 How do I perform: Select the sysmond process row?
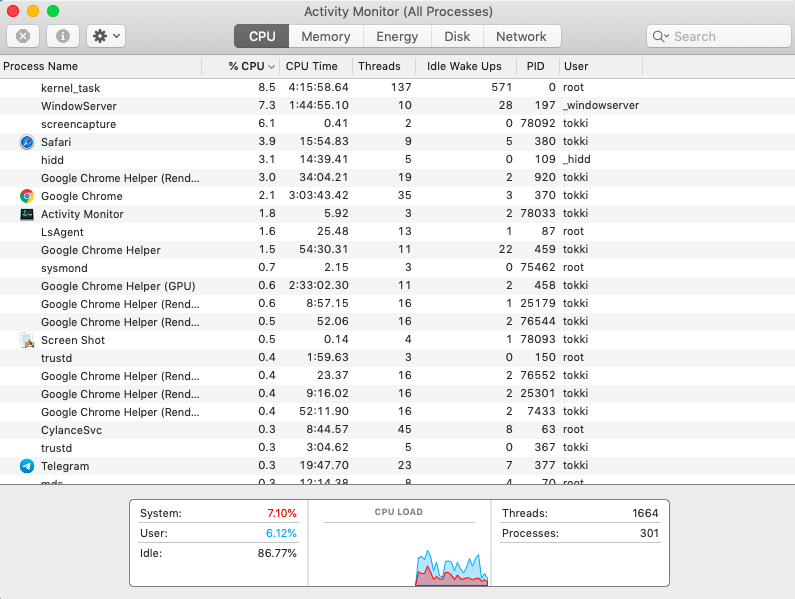[398, 268]
